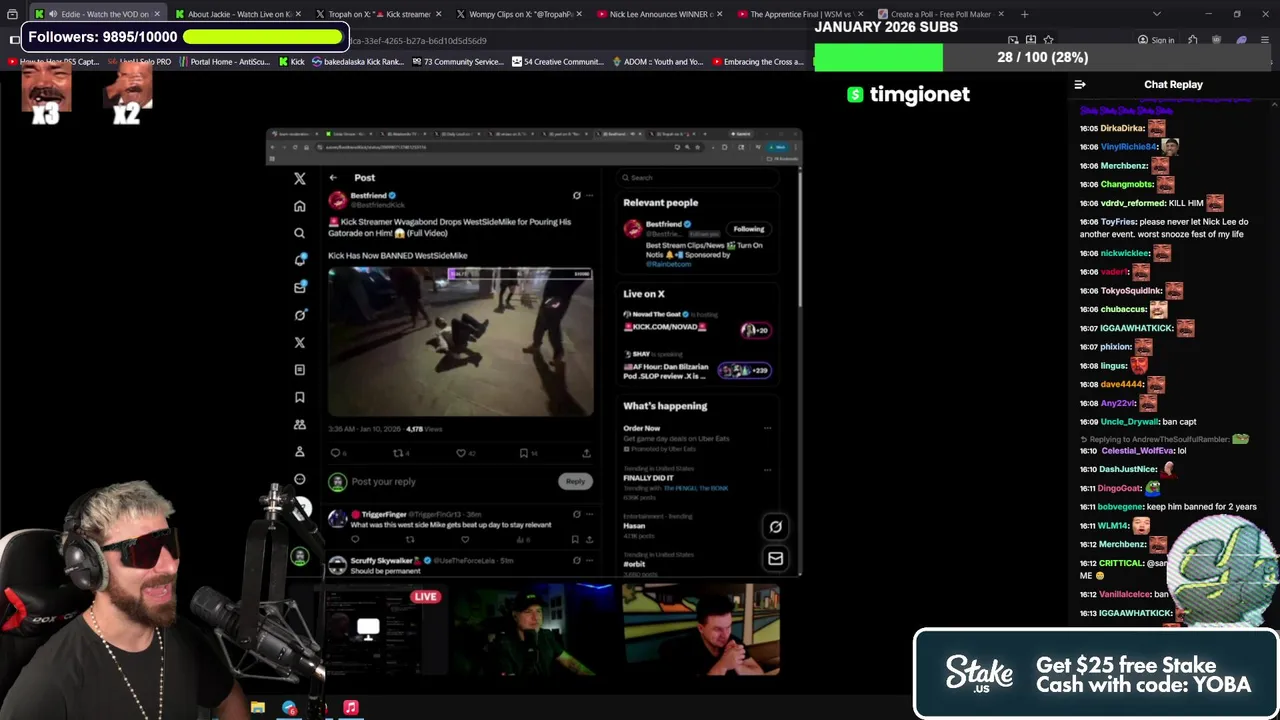Viewport: 1280px width, 720px height.
Task: Click the Reply button
Action: [x=575, y=481]
